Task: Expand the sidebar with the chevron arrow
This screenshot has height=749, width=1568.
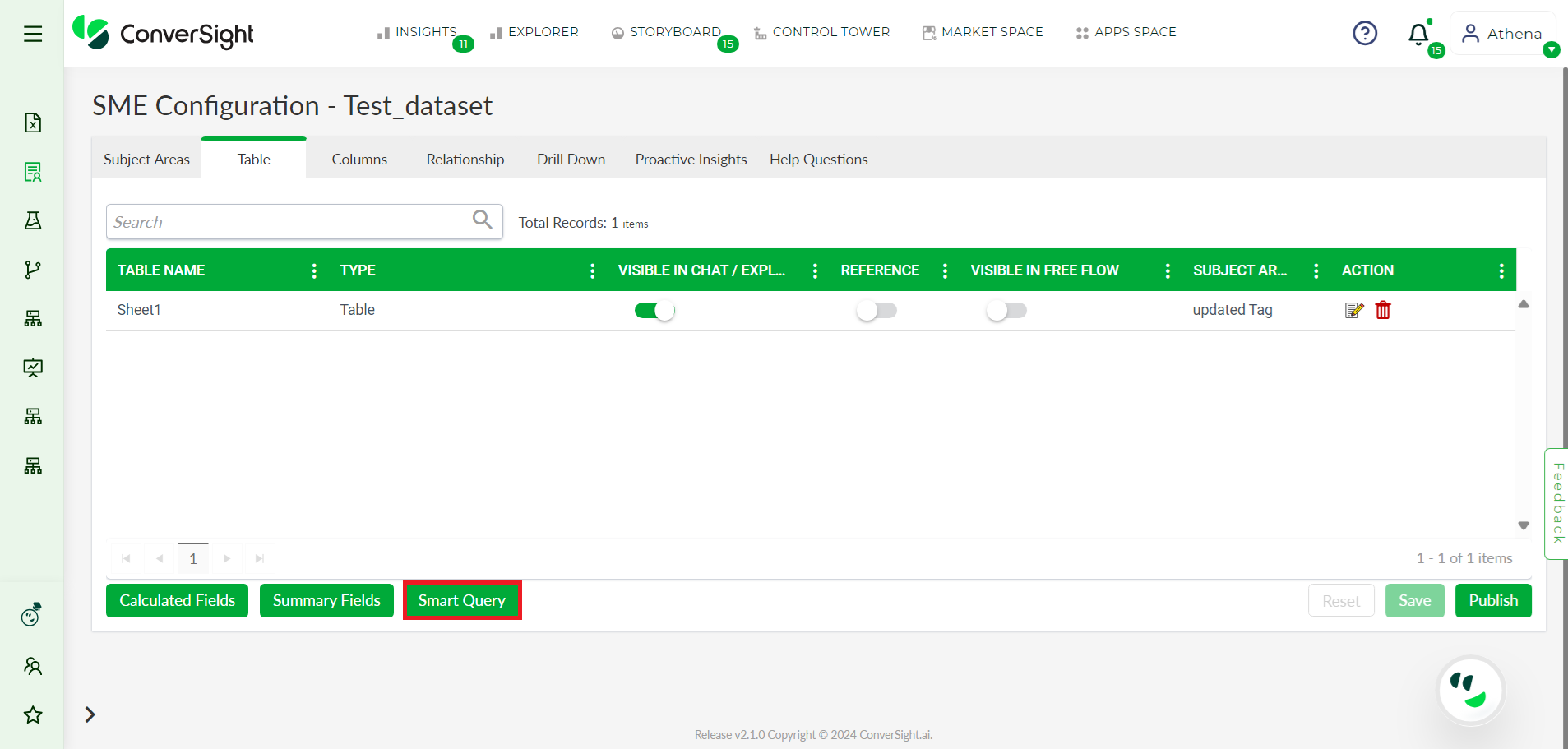Action: pyautogui.click(x=90, y=714)
